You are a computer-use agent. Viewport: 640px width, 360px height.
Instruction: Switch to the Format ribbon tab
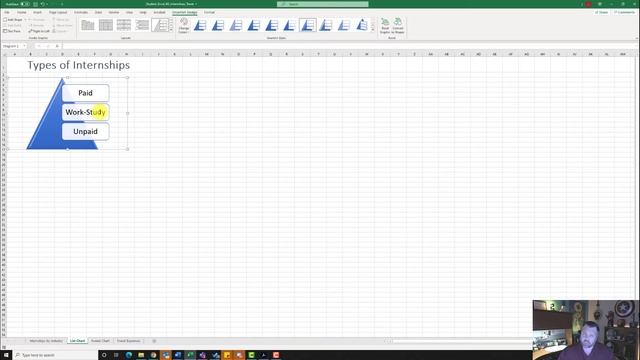[x=209, y=12]
